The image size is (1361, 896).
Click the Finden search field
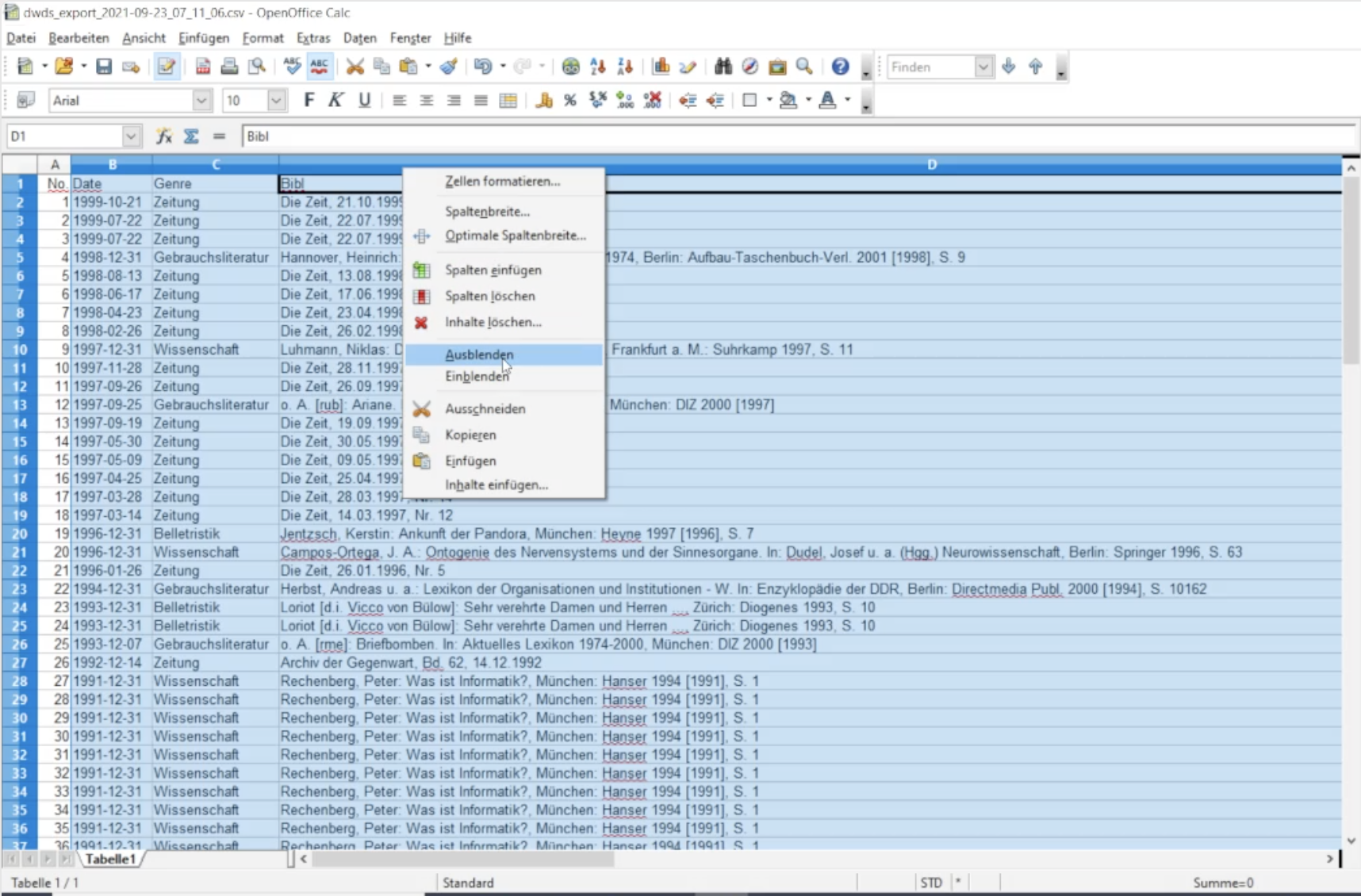click(931, 67)
